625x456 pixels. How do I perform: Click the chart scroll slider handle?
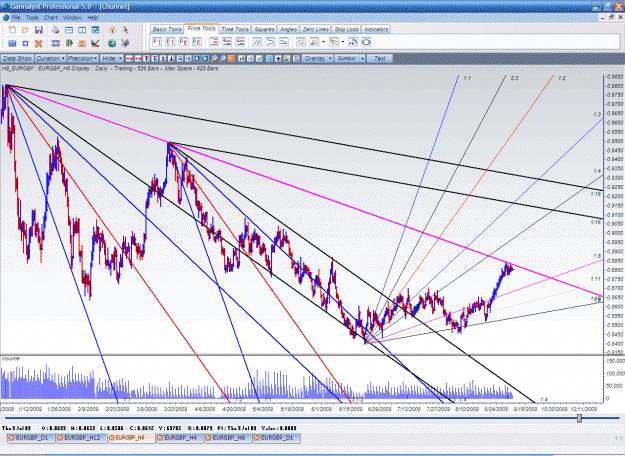(579, 418)
